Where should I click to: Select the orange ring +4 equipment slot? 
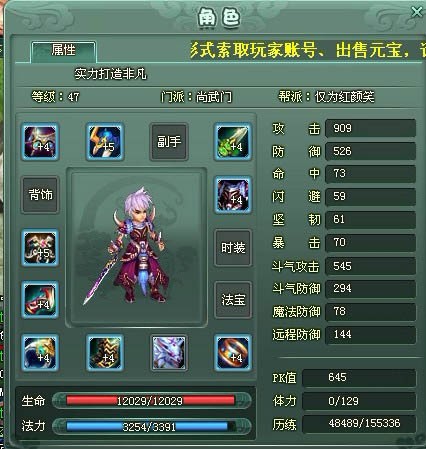[233, 353]
